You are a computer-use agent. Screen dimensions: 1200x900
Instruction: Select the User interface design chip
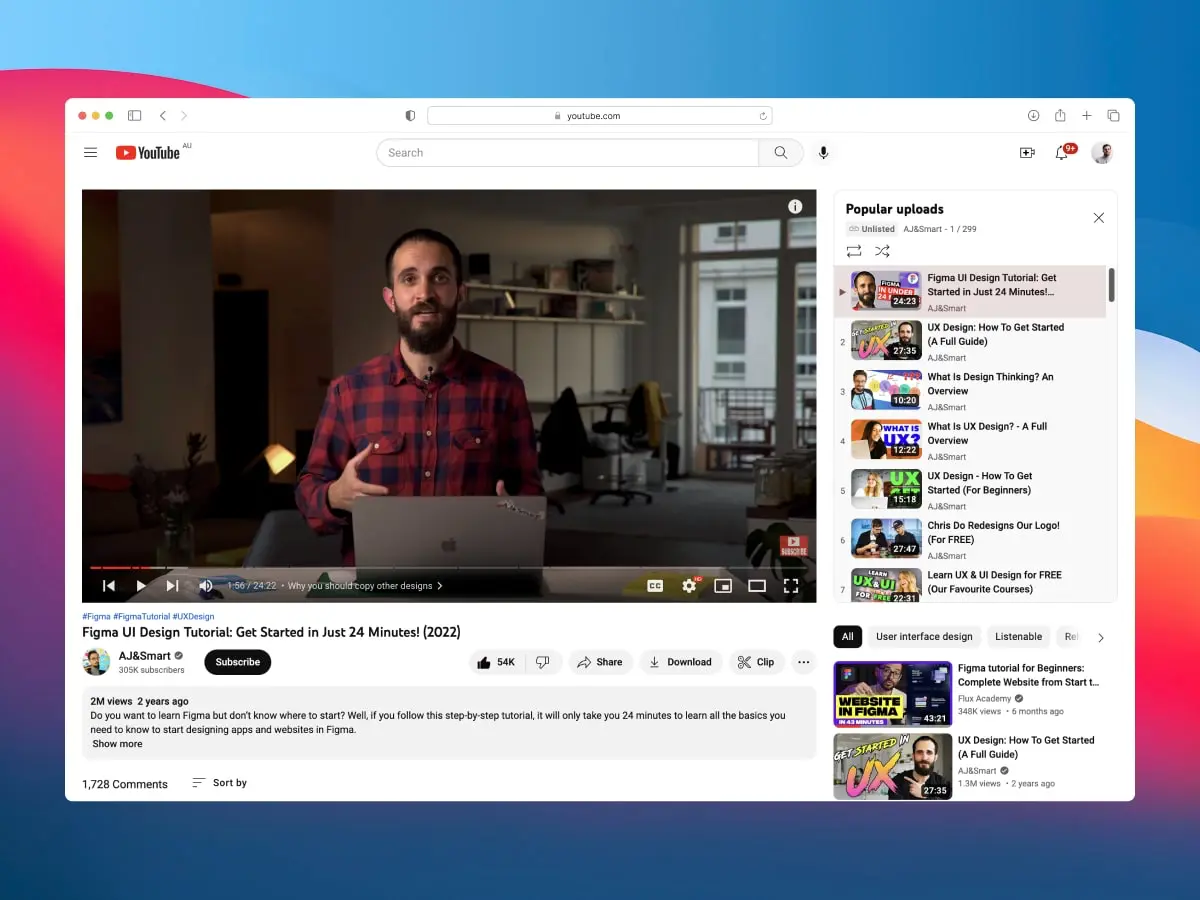924,637
